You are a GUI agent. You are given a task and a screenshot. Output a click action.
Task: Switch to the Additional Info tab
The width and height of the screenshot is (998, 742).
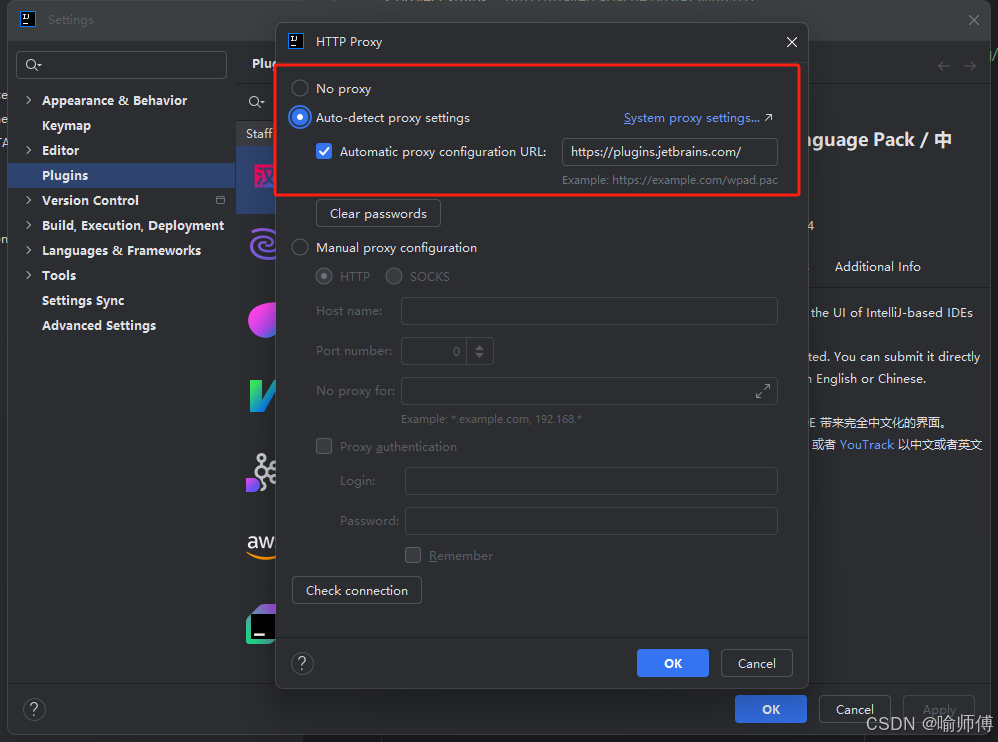tap(877, 267)
